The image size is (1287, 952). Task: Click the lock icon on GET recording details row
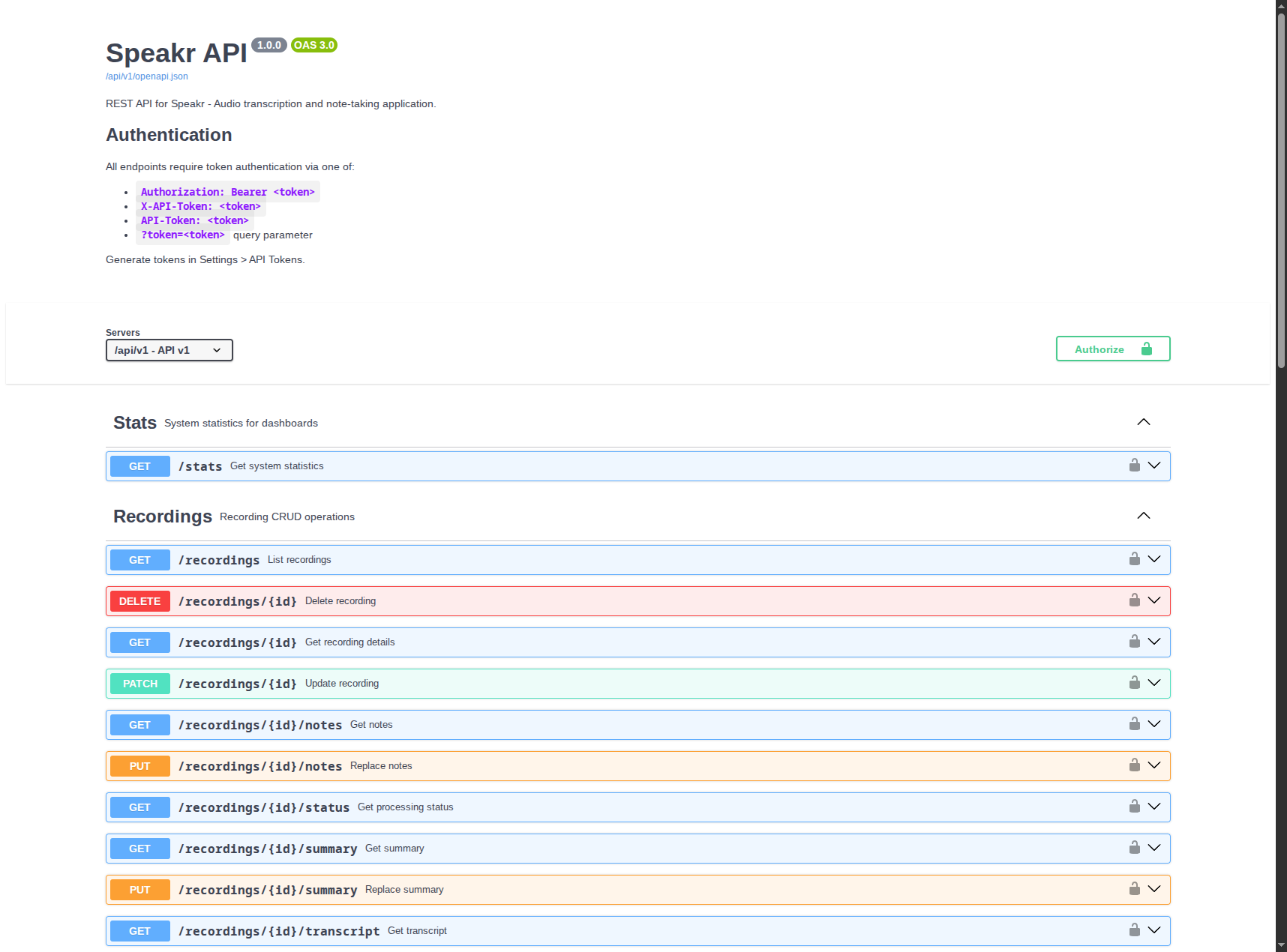click(x=1134, y=642)
